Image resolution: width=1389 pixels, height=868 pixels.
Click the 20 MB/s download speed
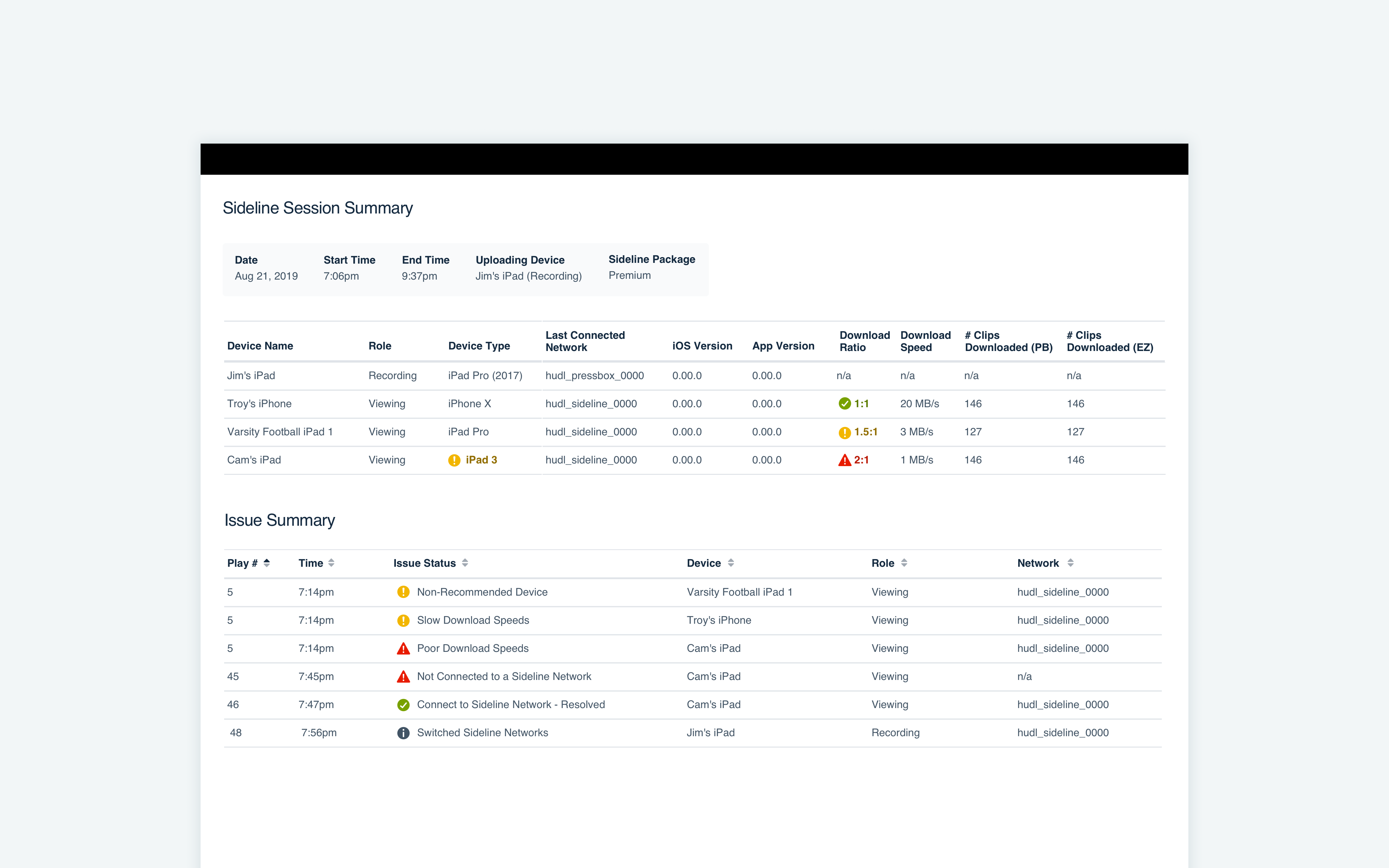[x=919, y=403]
